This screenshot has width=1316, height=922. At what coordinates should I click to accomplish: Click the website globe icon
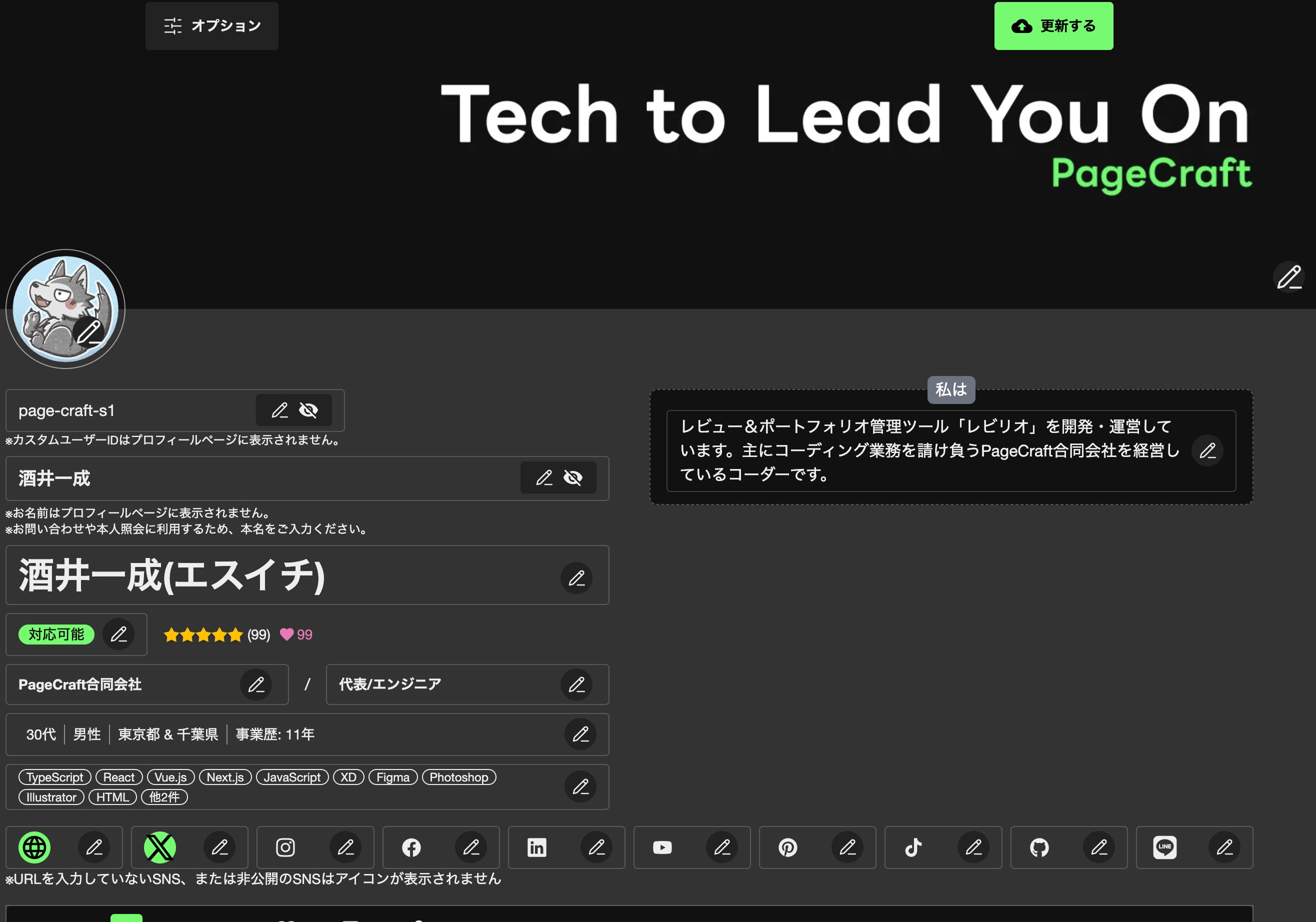pos(34,847)
